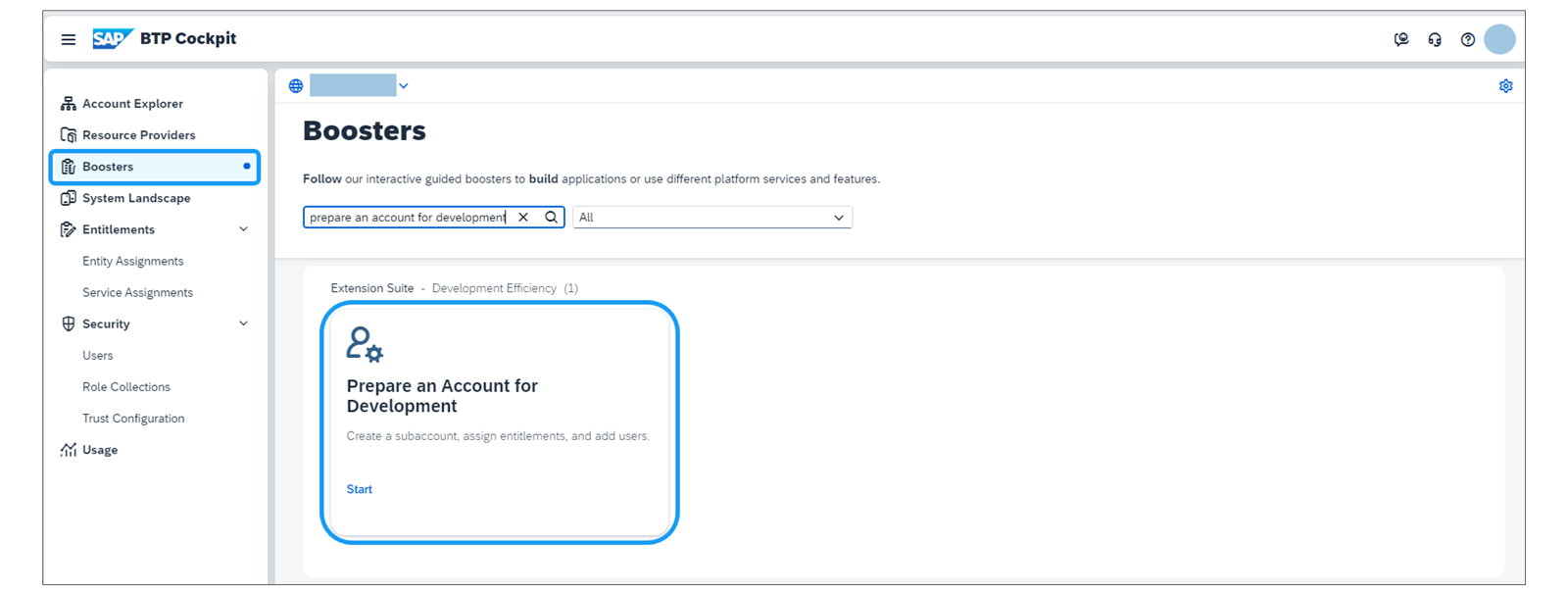Click the SAP logo
Viewport: 1568px width, 595px height.
point(113,38)
